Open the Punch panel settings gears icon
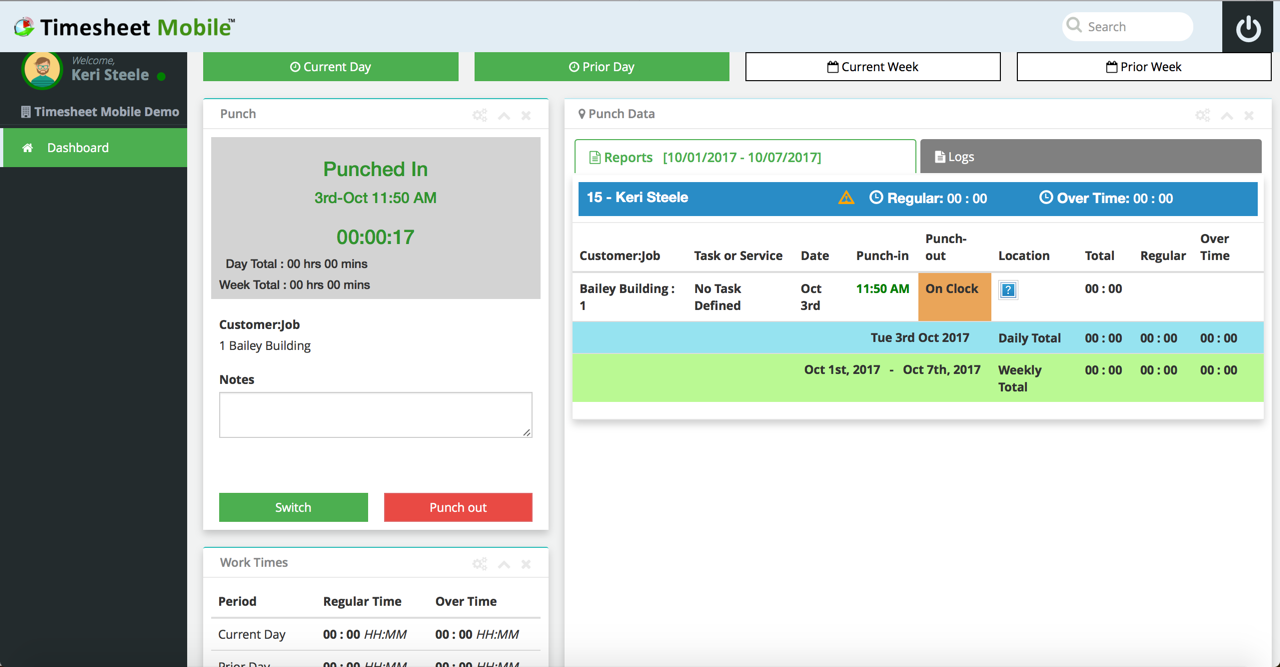1280x667 pixels. point(480,115)
